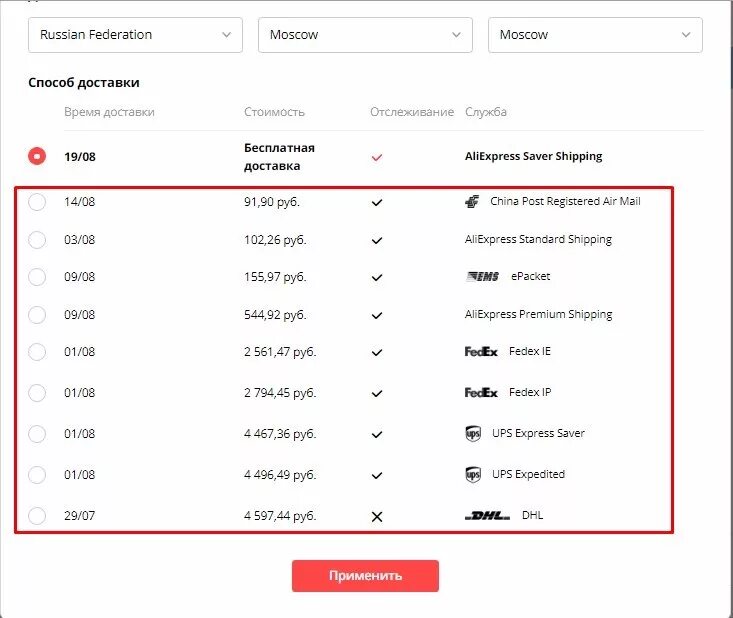Choose China Post Registered Air Mail radio
Screen dimensions: 733x618
coord(37,202)
